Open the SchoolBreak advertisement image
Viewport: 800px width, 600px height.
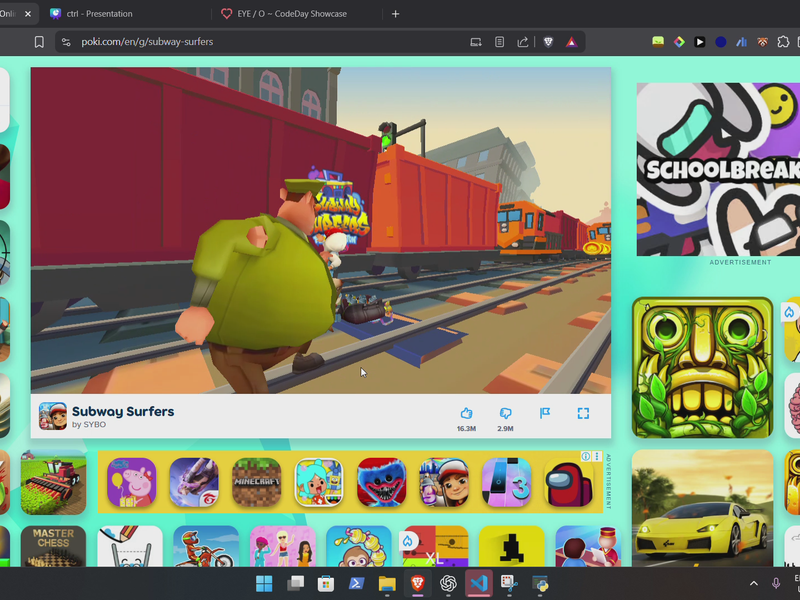(x=718, y=169)
